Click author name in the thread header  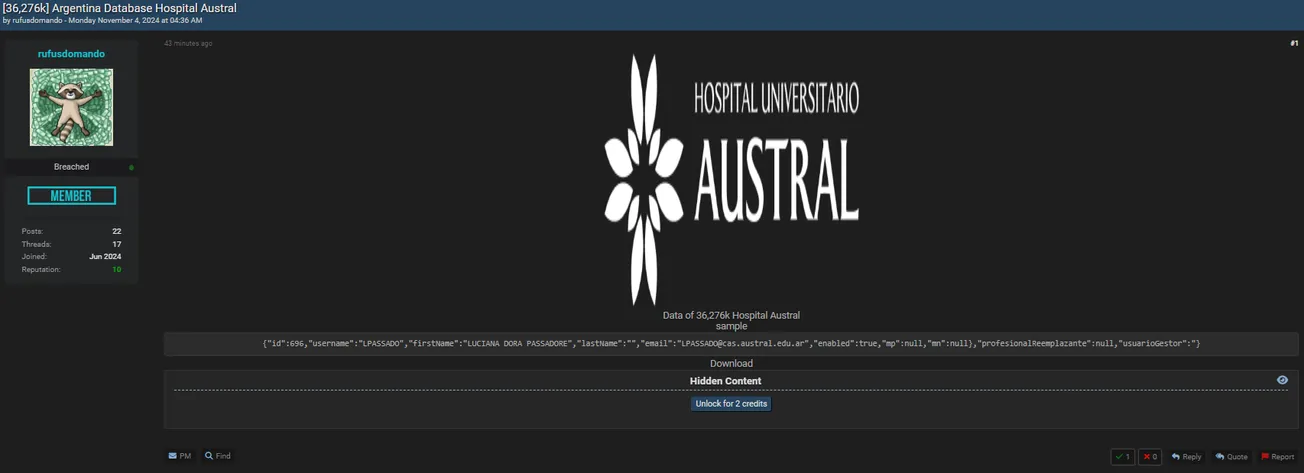[37, 20]
